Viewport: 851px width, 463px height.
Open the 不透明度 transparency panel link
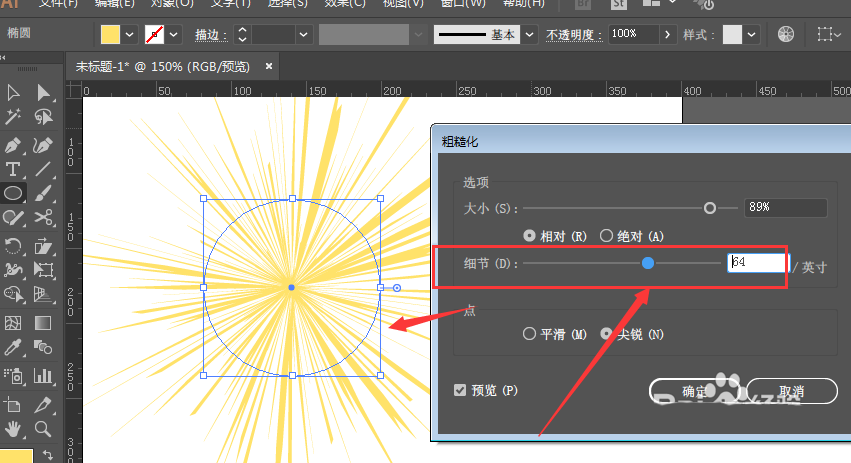[574, 35]
